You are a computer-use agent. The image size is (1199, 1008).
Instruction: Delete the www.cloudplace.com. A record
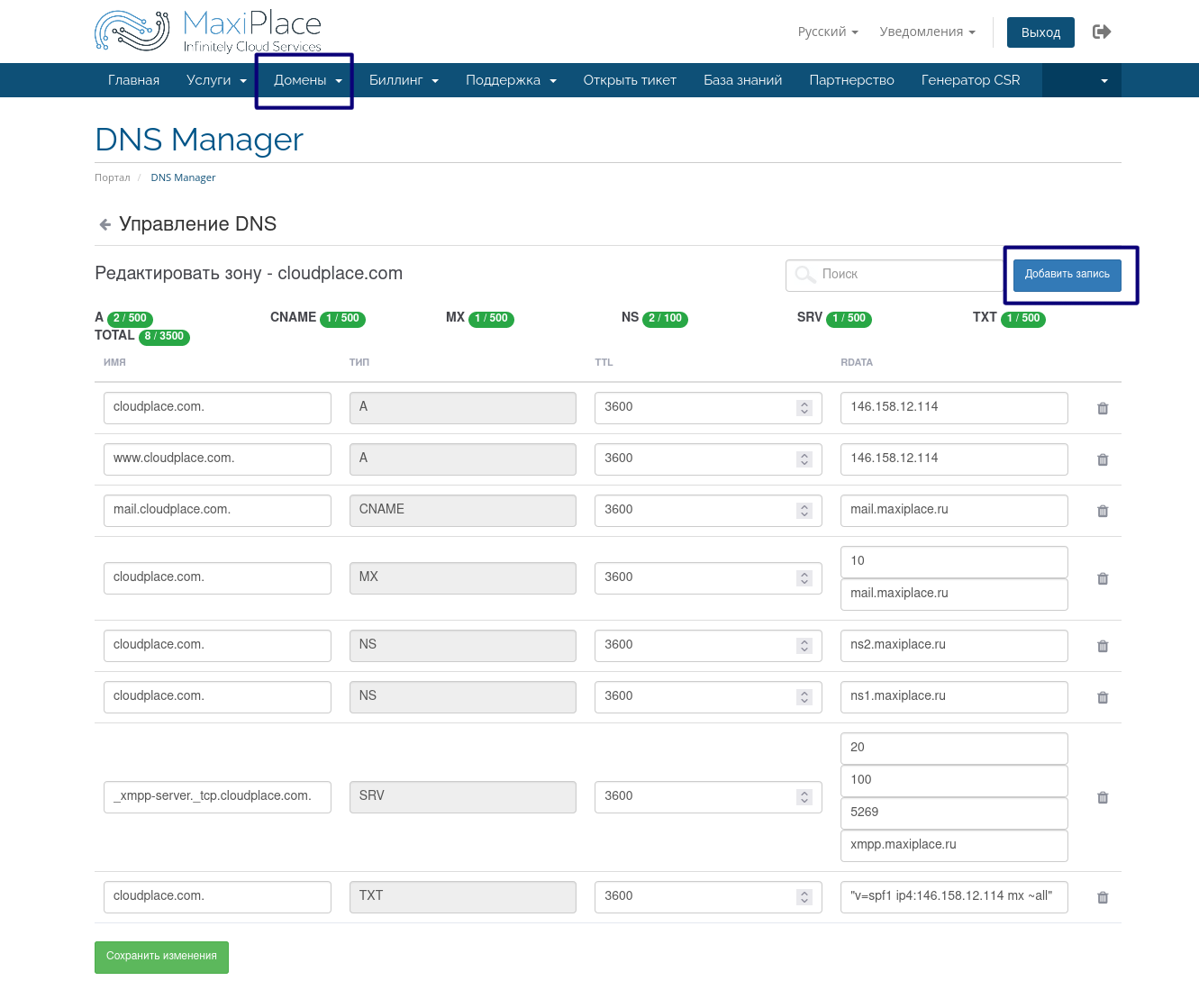(1103, 459)
